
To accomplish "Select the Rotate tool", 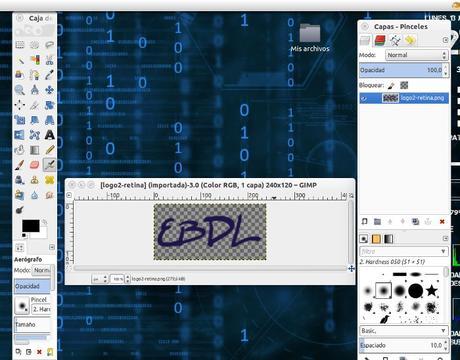I will (x=49, y=105).
